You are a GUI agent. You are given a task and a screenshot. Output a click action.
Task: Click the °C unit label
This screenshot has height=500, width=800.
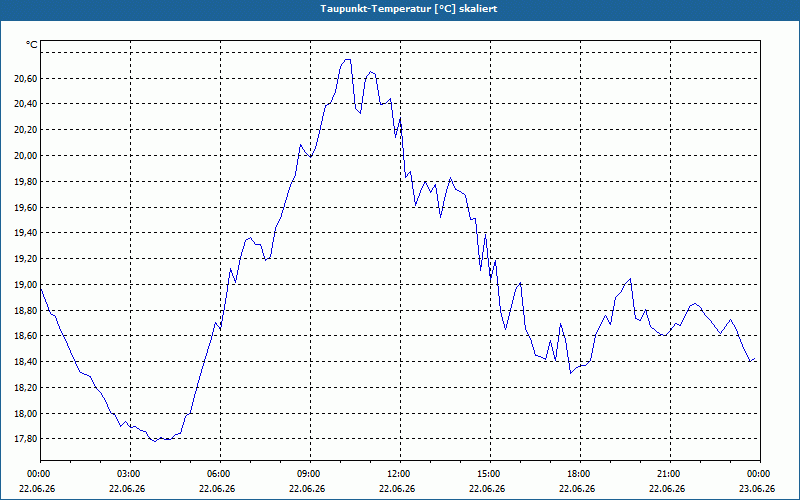[x=32, y=45]
